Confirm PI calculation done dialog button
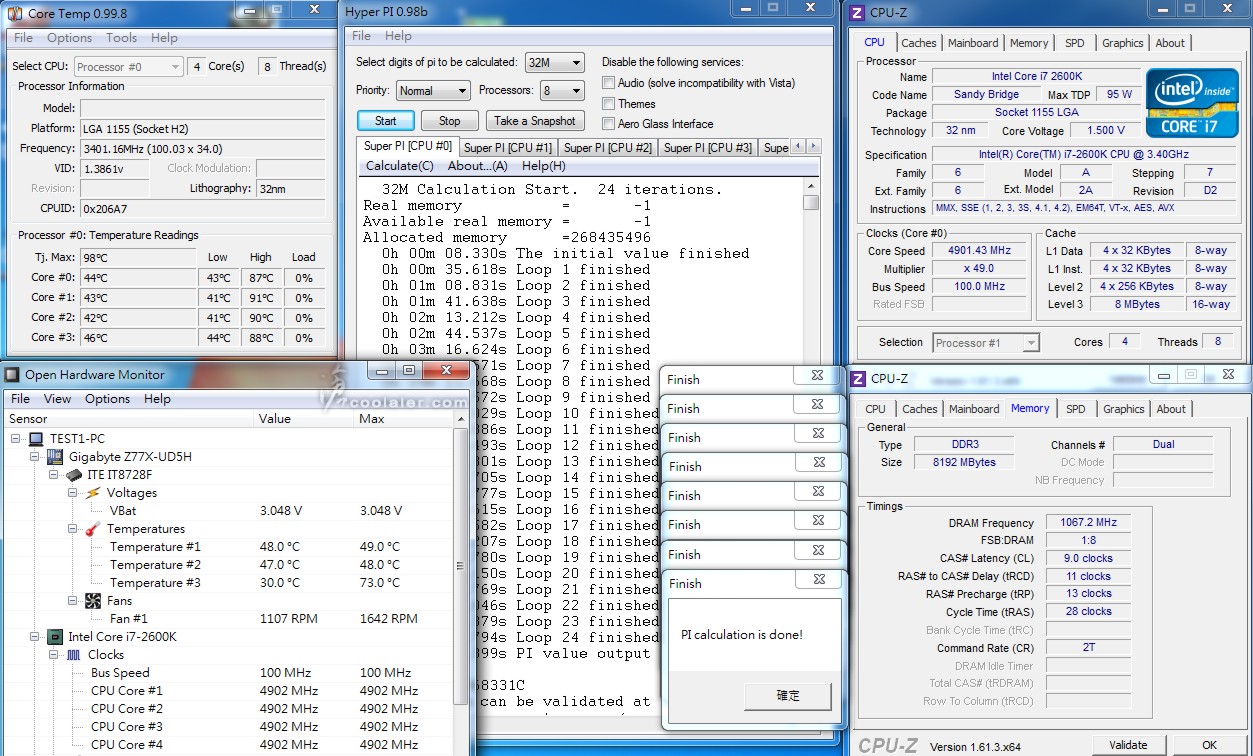This screenshot has width=1253, height=756. 788,696
